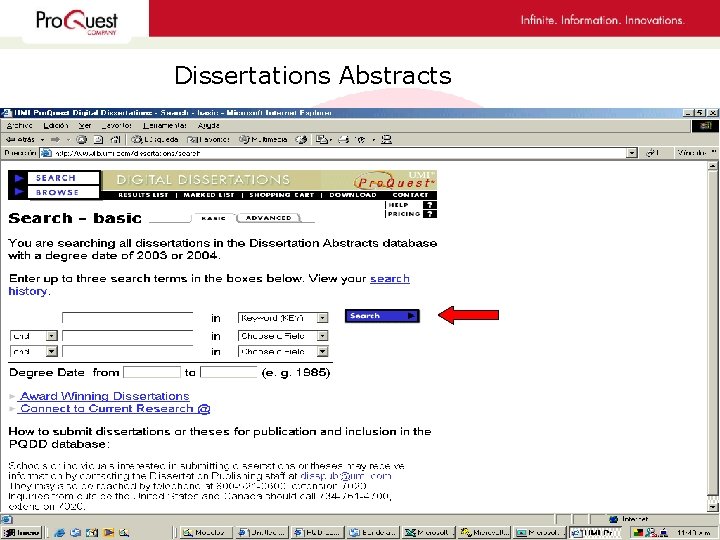Open the Ver menu
Screen dimensions: 720x540
[x=85, y=125]
